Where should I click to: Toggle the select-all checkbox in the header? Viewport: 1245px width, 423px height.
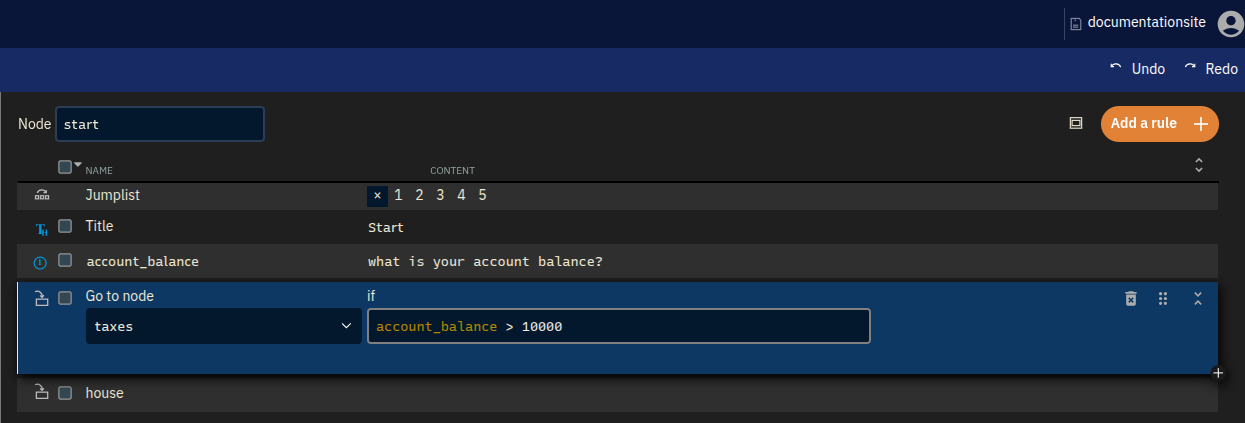pyautogui.click(x=65, y=167)
